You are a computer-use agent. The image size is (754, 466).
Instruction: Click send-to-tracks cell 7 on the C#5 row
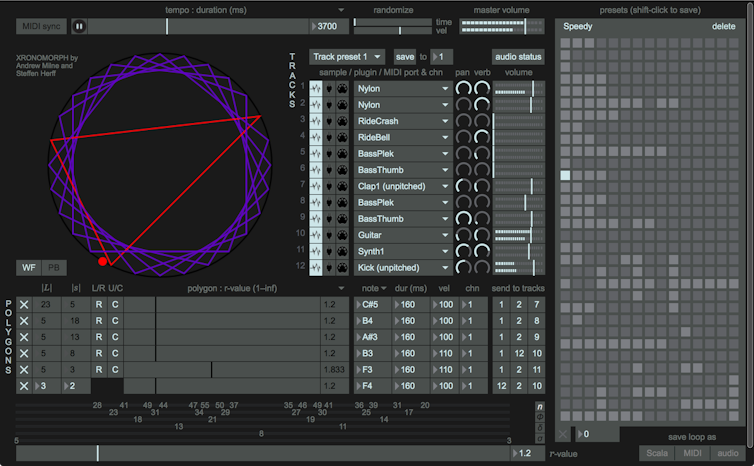[537, 304]
